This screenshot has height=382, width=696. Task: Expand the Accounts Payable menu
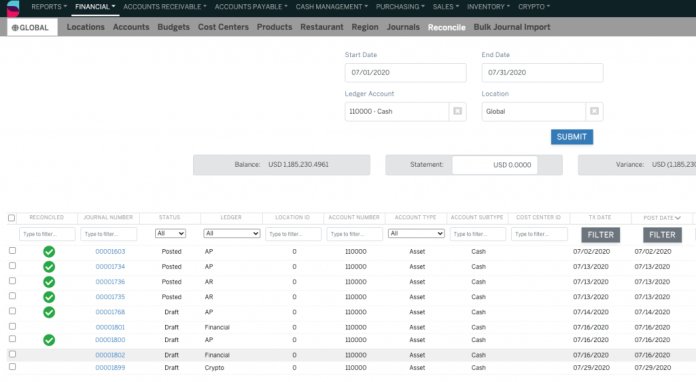(251, 7)
